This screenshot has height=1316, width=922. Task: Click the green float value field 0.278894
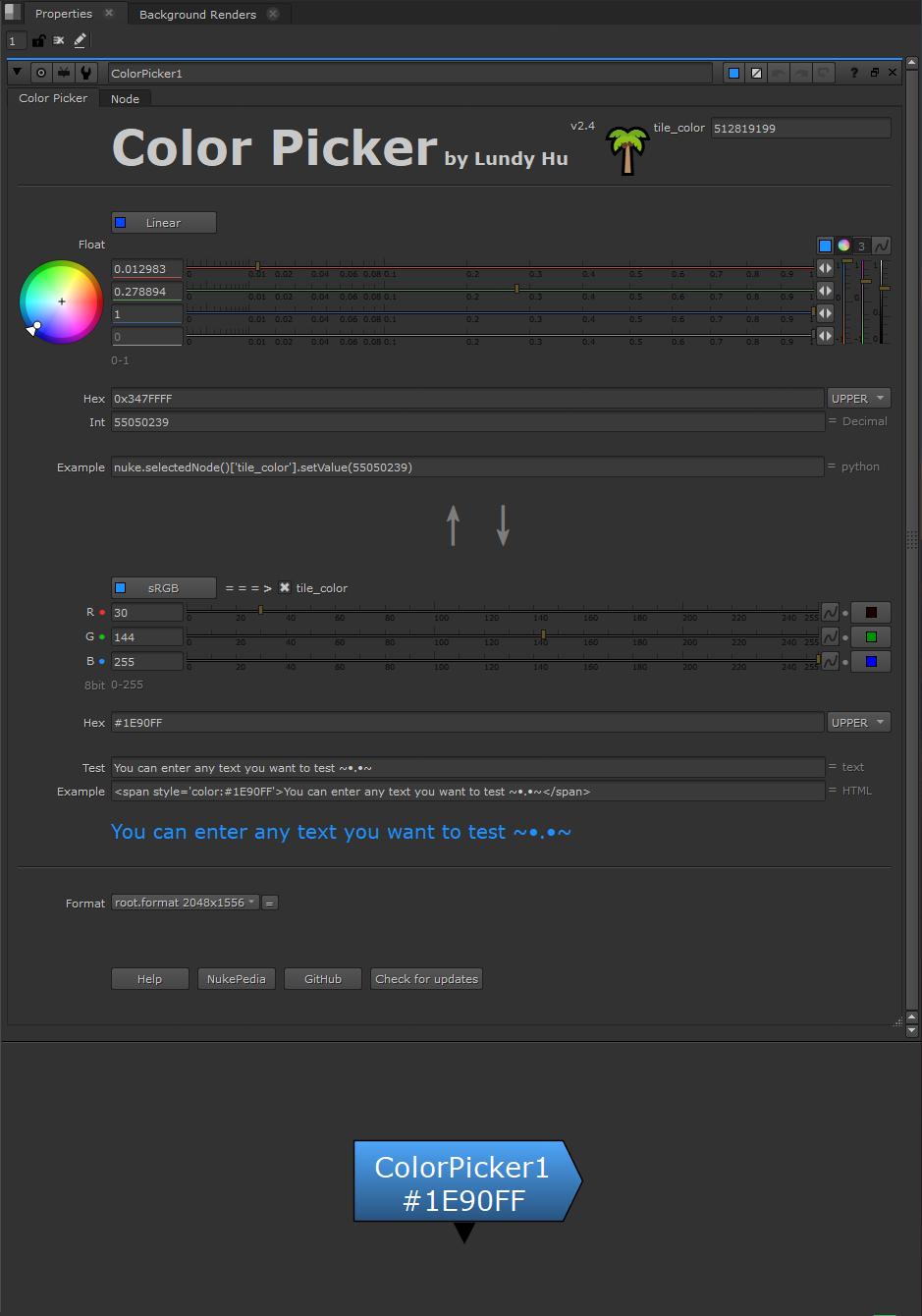point(147,292)
